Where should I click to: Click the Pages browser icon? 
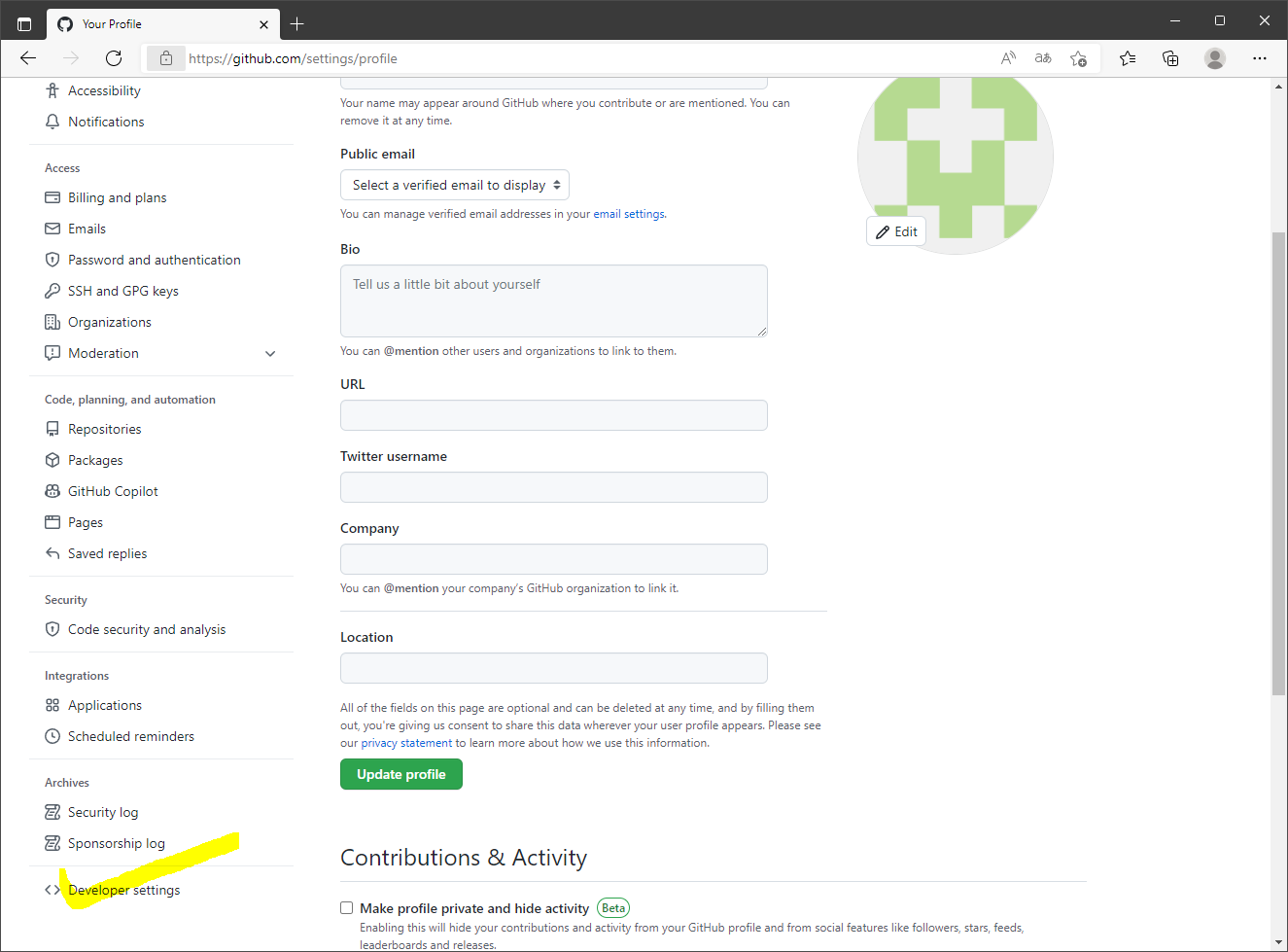point(52,522)
